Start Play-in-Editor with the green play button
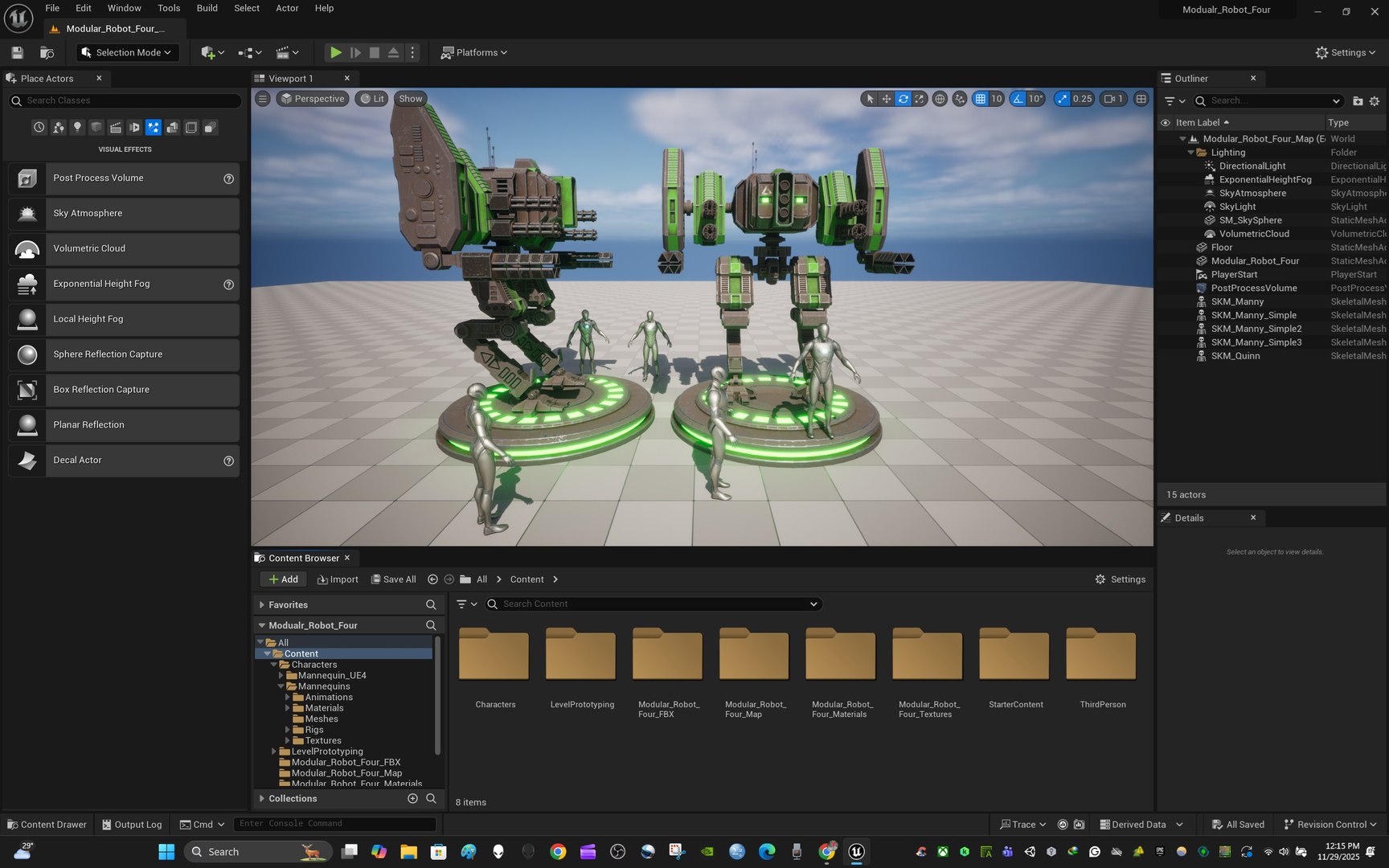Image resolution: width=1389 pixels, height=868 pixels. tap(335, 52)
